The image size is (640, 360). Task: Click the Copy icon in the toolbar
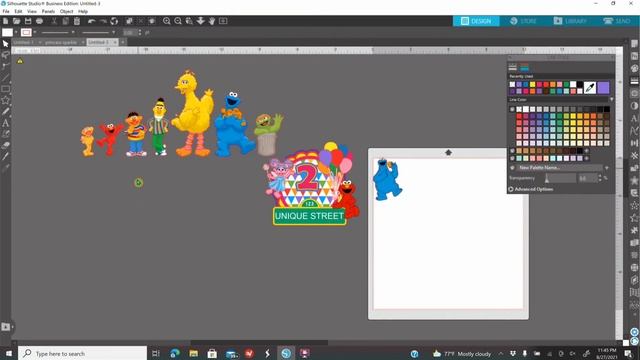65,21
